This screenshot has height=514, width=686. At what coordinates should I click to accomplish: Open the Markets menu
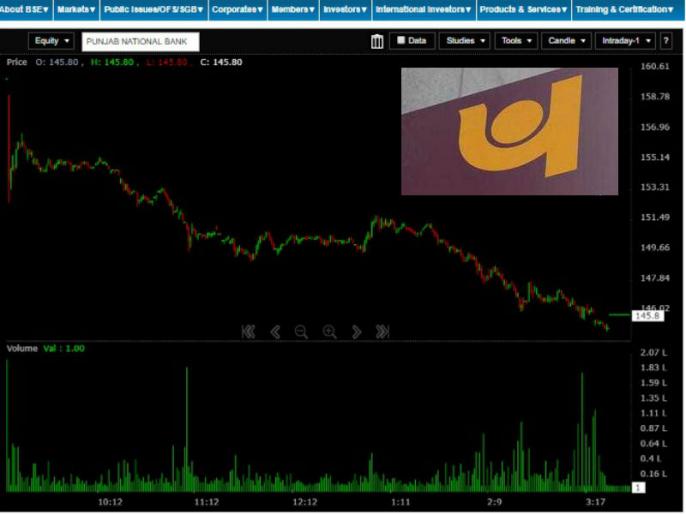coord(76,9)
